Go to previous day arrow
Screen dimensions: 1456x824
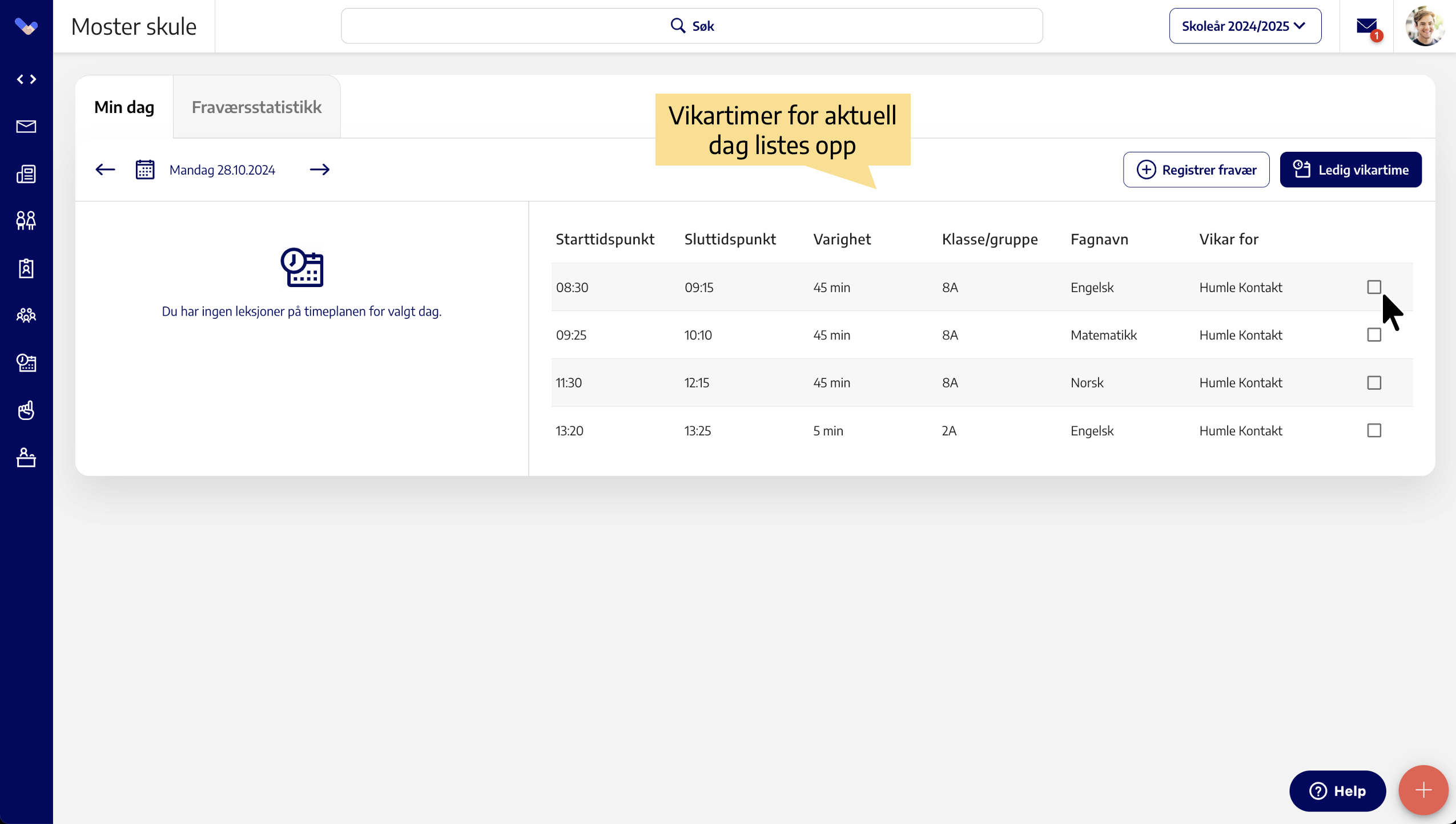pos(105,169)
